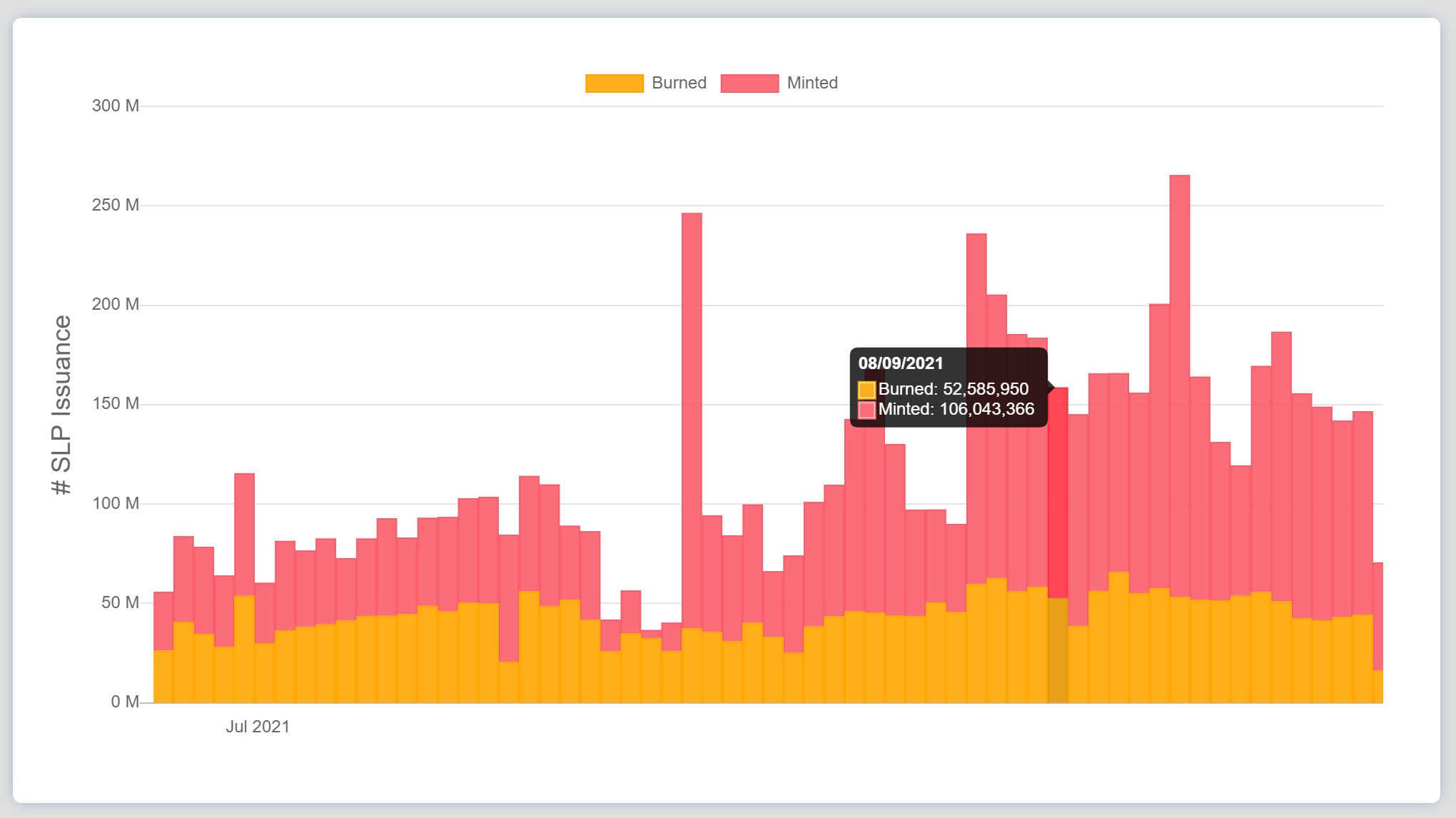Screen dimensions: 1456x818
Task: Click the red swatch in the tooltip
Action: tap(866, 410)
